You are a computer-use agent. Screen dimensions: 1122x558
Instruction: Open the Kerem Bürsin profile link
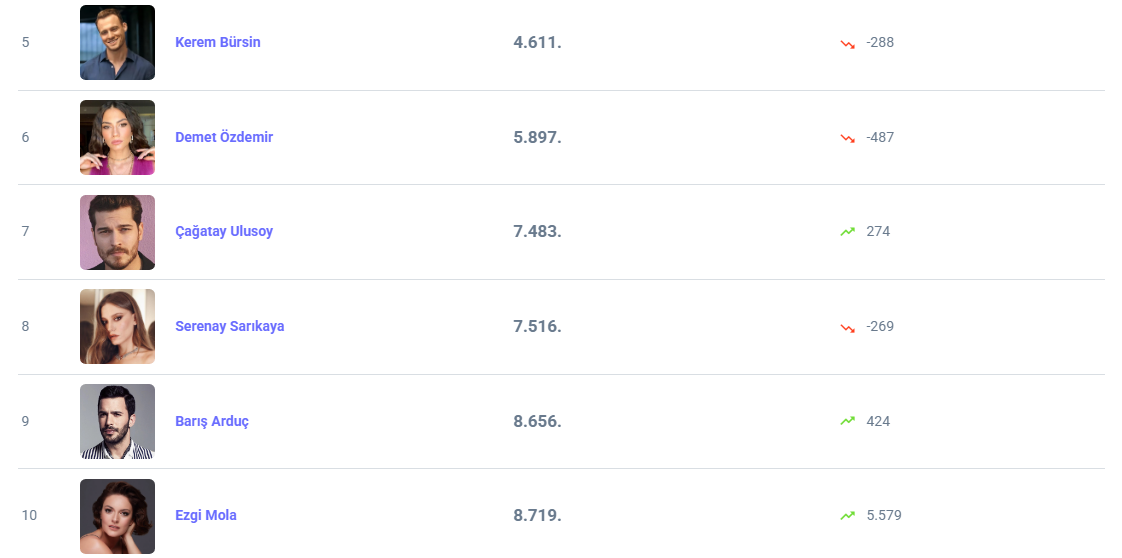pyautogui.click(x=217, y=42)
